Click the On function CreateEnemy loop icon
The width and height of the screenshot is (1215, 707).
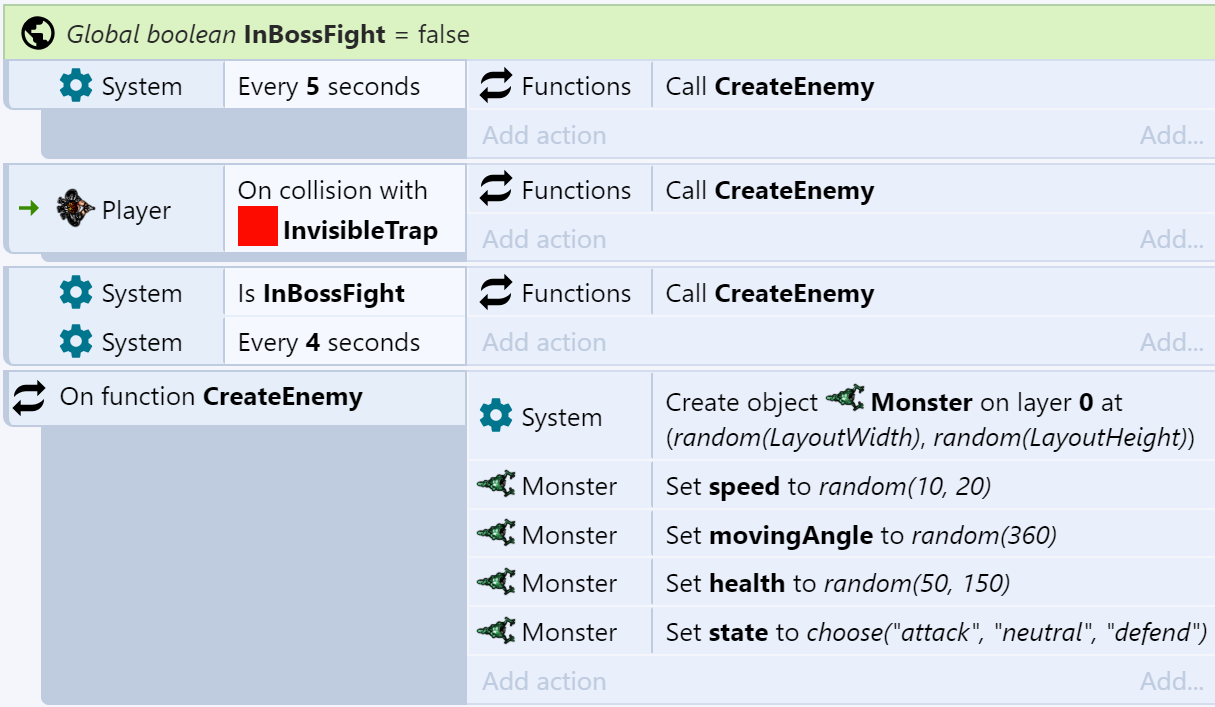(x=29, y=398)
